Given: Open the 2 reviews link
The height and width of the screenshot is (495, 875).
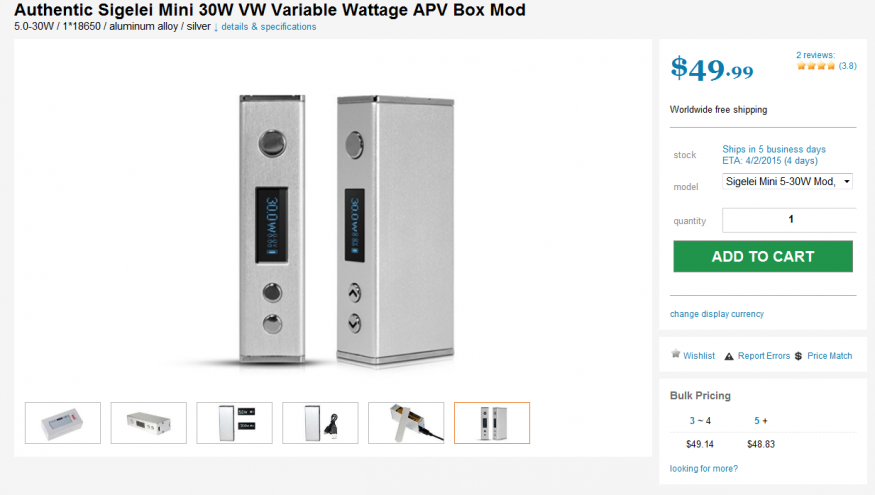Looking at the screenshot, I should coord(815,55).
